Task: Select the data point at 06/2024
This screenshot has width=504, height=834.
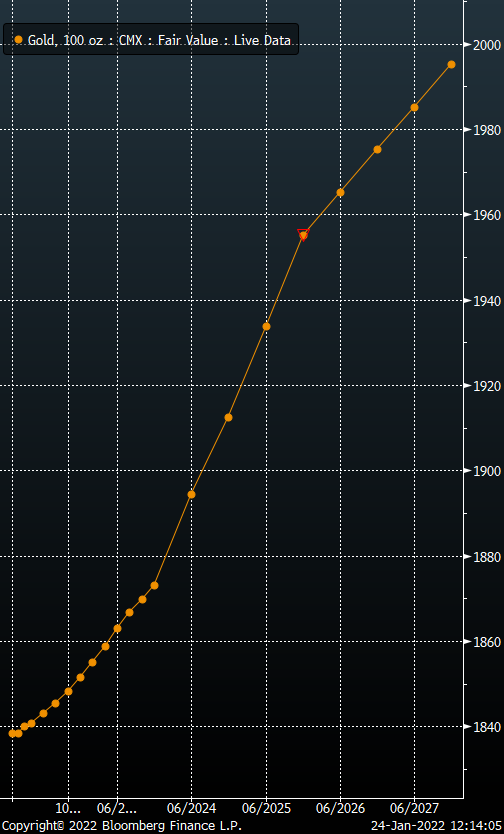Action: [x=191, y=494]
